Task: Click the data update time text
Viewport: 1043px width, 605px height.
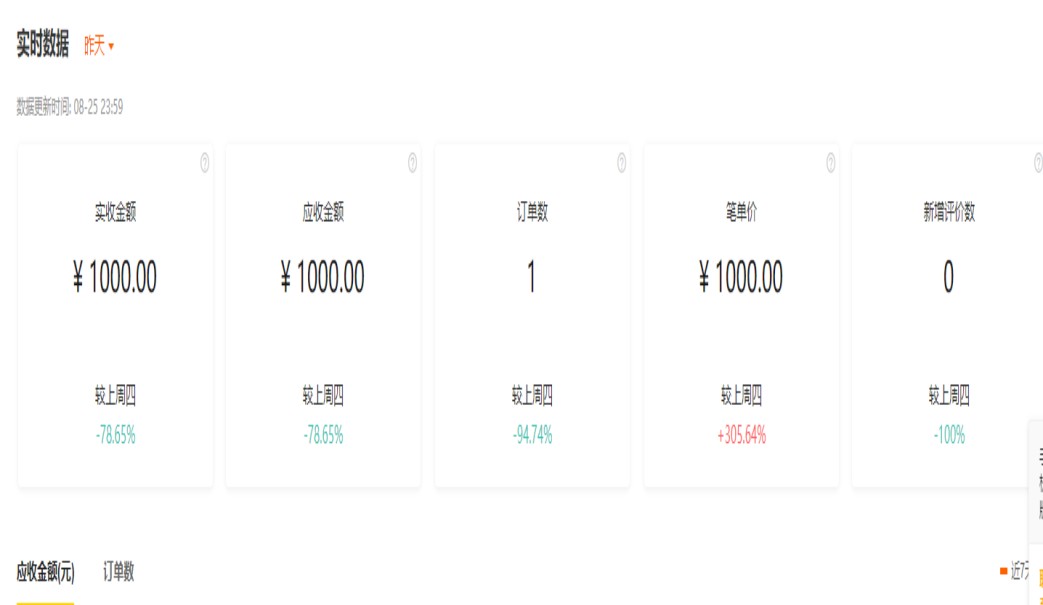Action: click(x=70, y=107)
